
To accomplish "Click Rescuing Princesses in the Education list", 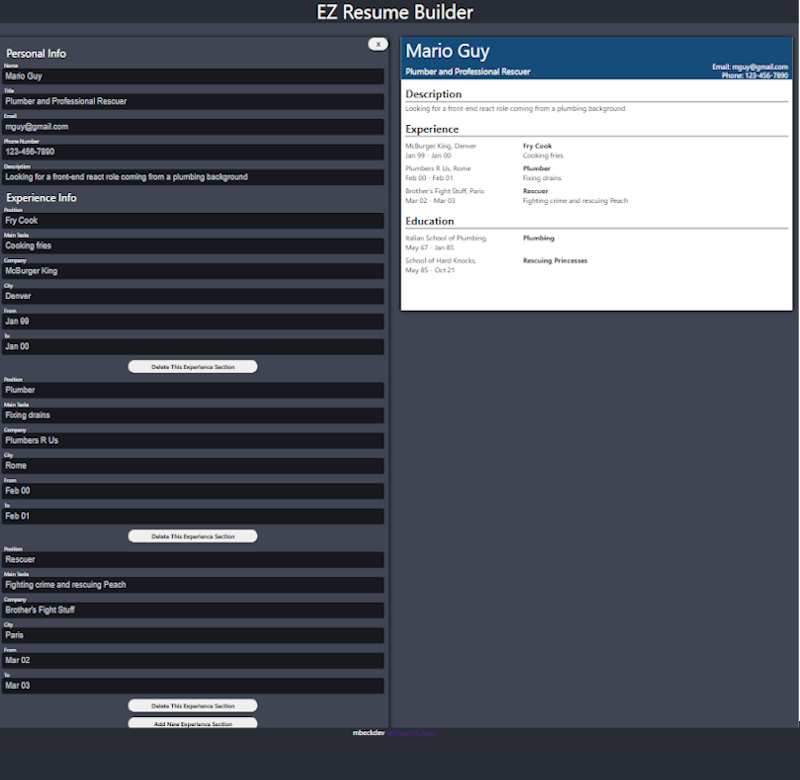I will [555, 260].
